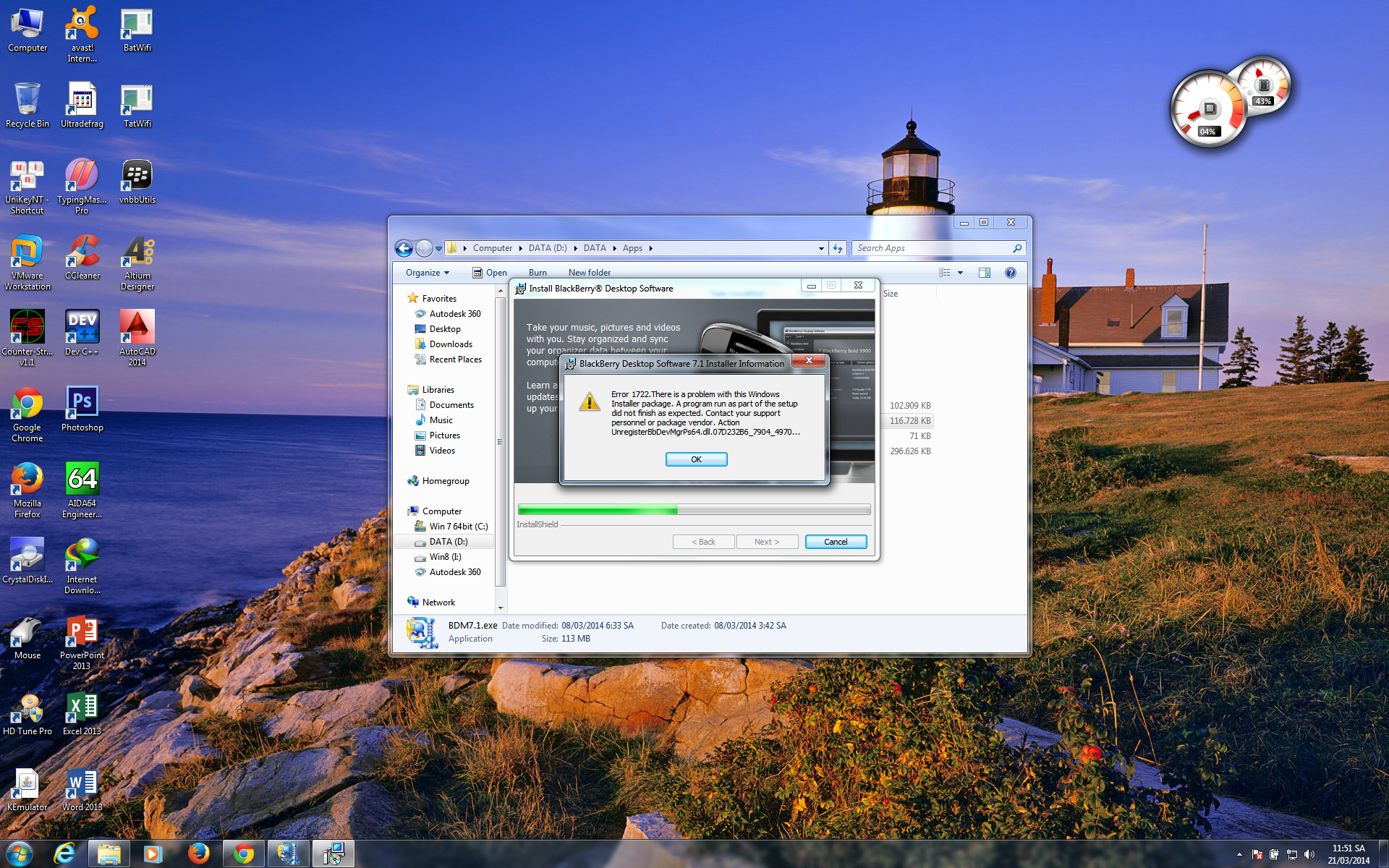Launch Ultradefrag from the desktop
The height and width of the screenshot is (868, 1389).
pos(82,105)
